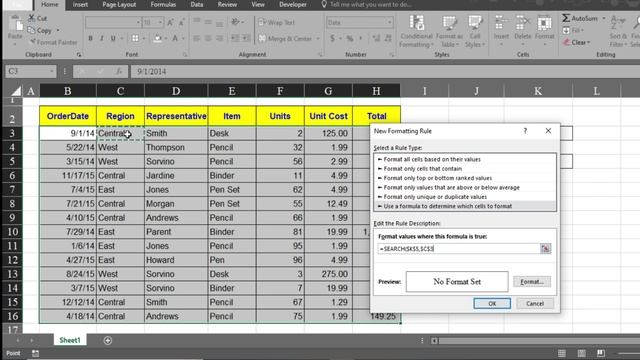Open the Data ribbon tab
640x360 pixels.
tap(197, 4)
